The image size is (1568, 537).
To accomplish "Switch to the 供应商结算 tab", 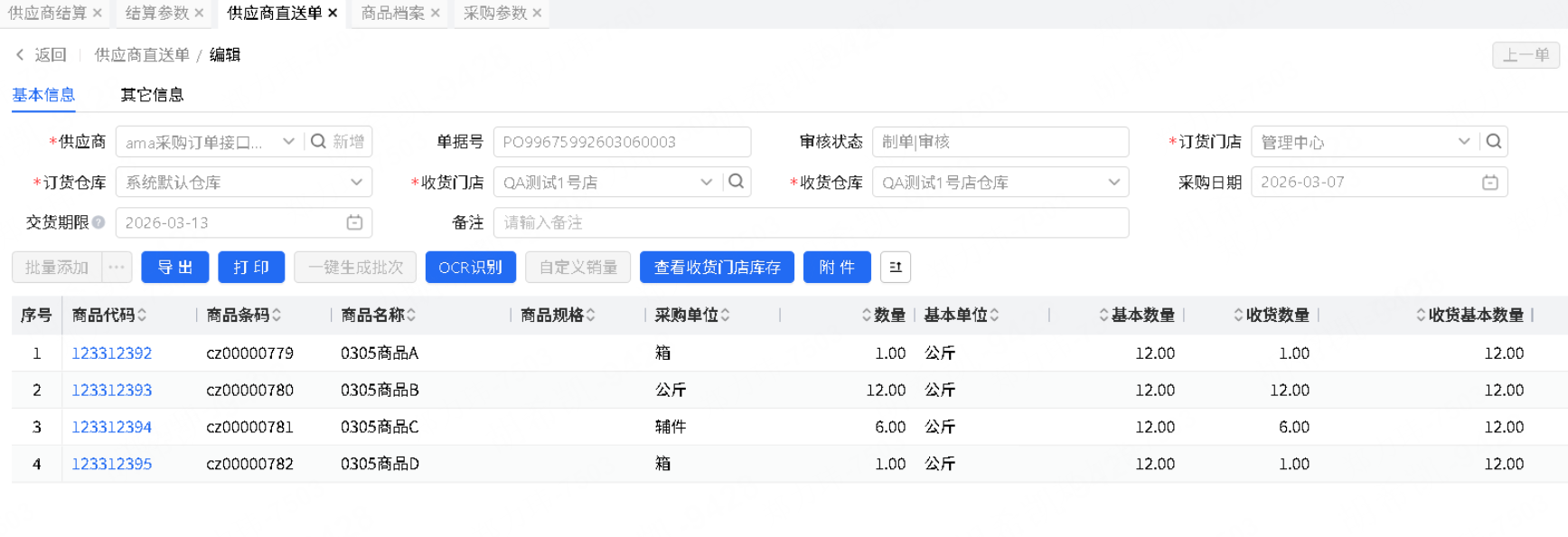I will (x=47, y=13).
